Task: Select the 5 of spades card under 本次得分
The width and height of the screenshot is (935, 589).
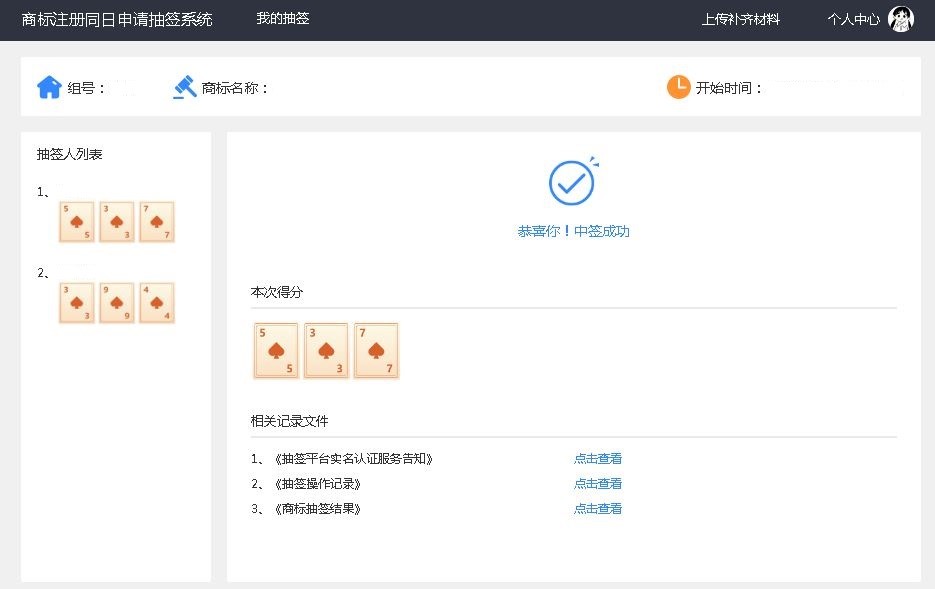Action: tap(275, 350)
